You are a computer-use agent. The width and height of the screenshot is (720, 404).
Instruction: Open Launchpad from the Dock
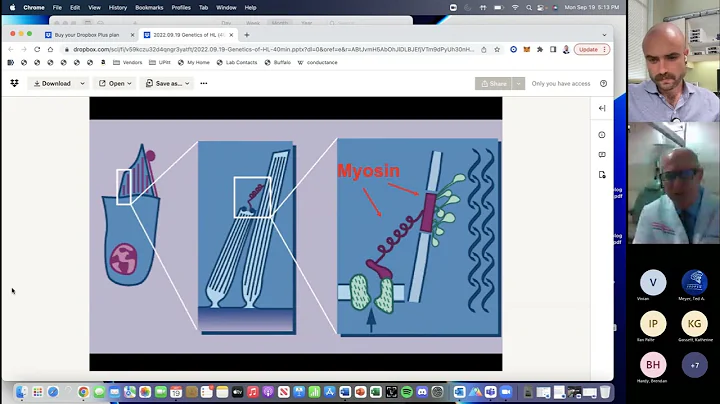(x=38, y=392)
